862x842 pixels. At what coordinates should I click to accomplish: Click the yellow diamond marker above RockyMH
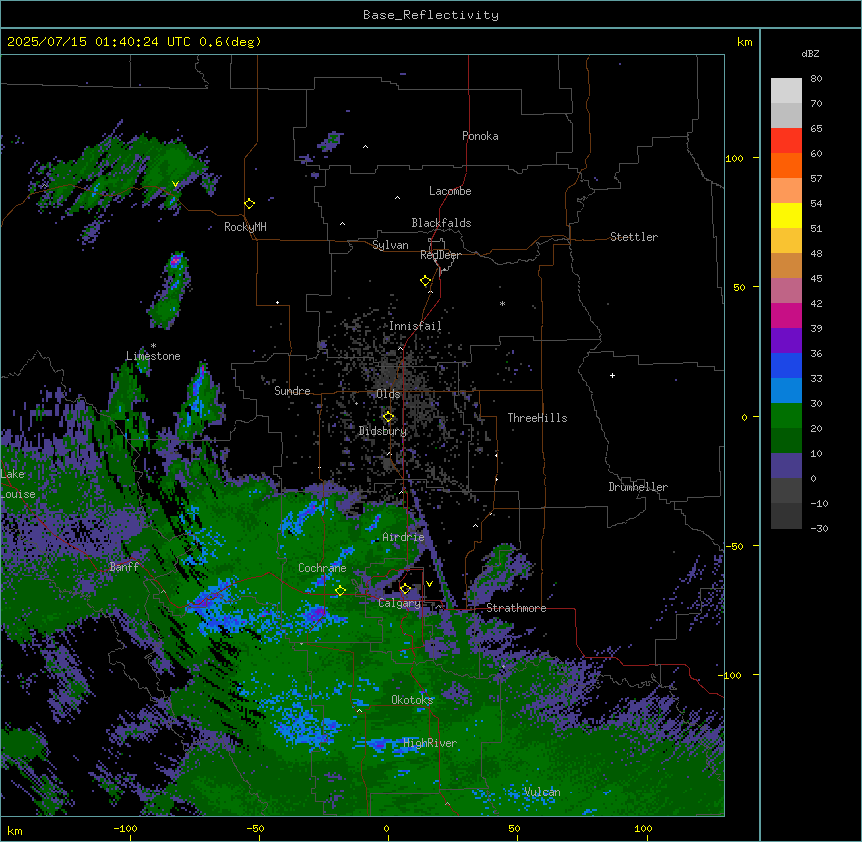[x=250, y=204]
